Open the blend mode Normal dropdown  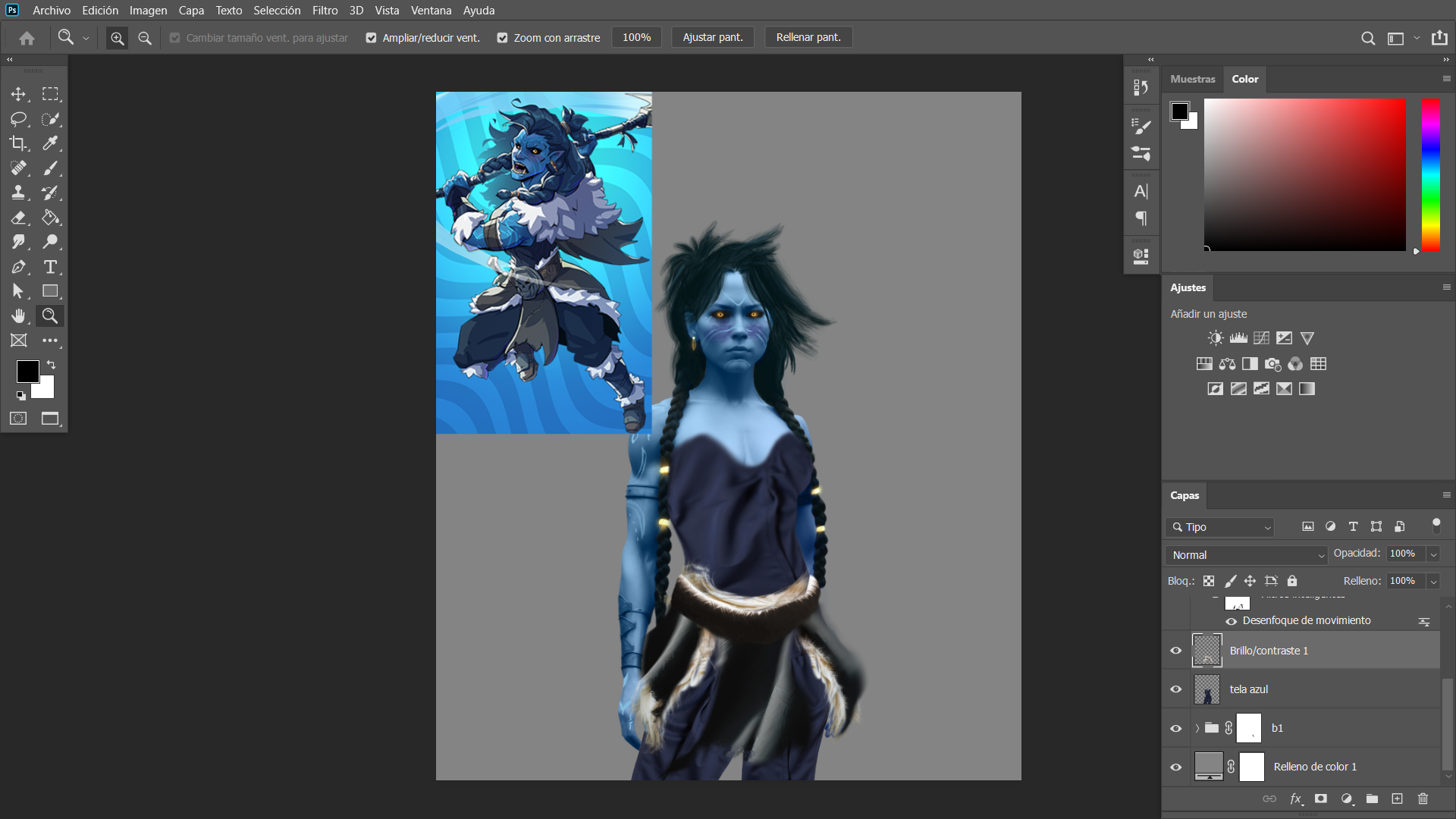(1246, 555)
